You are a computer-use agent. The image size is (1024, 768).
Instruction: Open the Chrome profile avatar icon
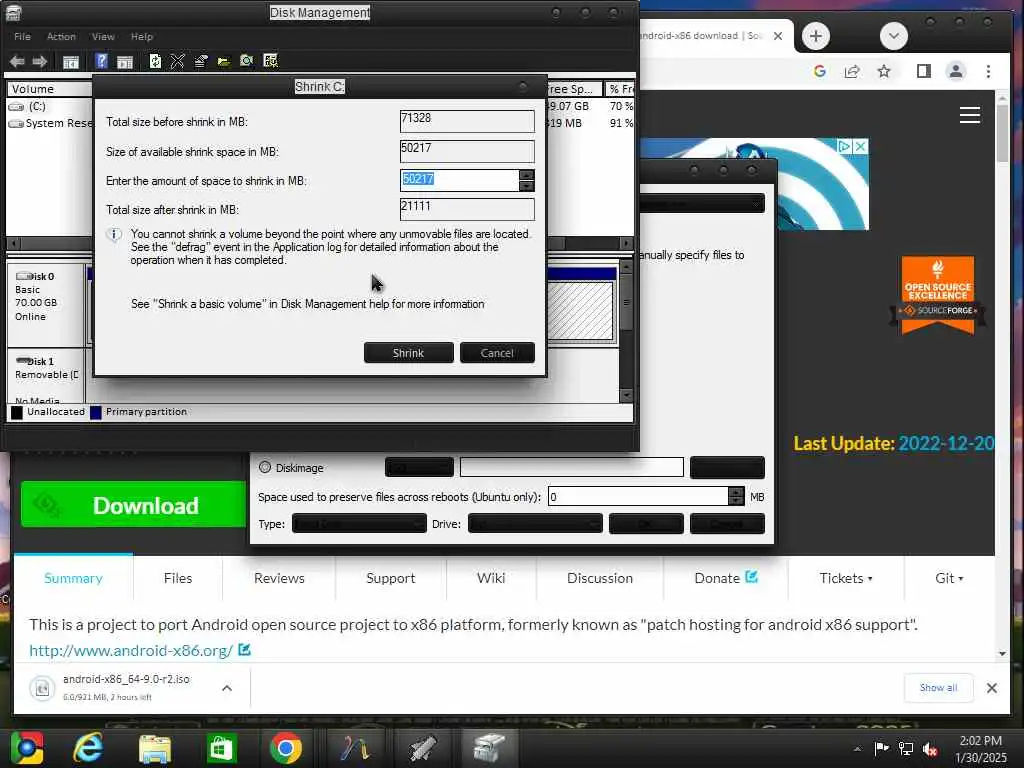[955, 71]
